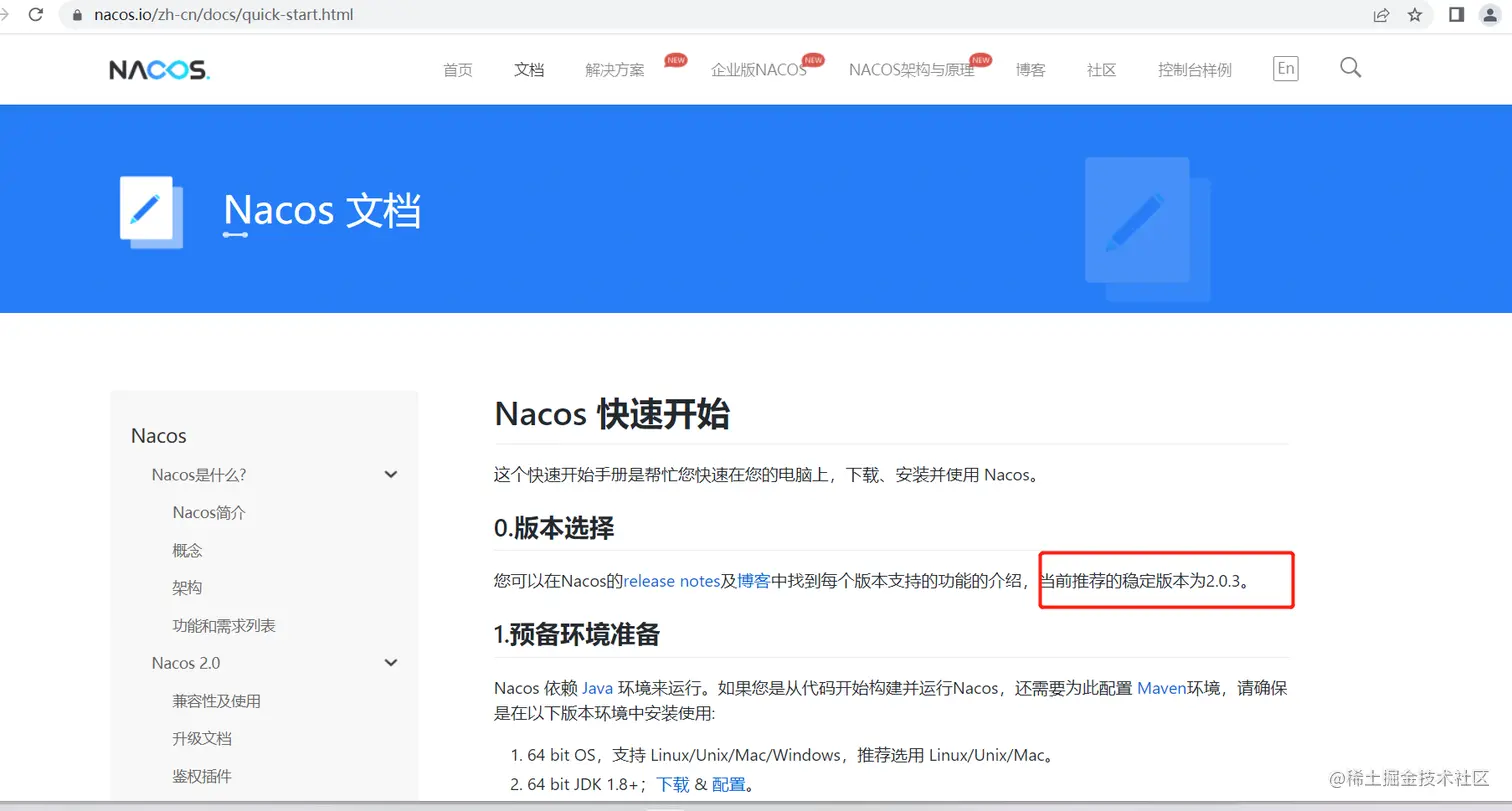Select 升级文档 in the sidebar
The width and height of the screenshot is (1512, 811).
point(202,739)
